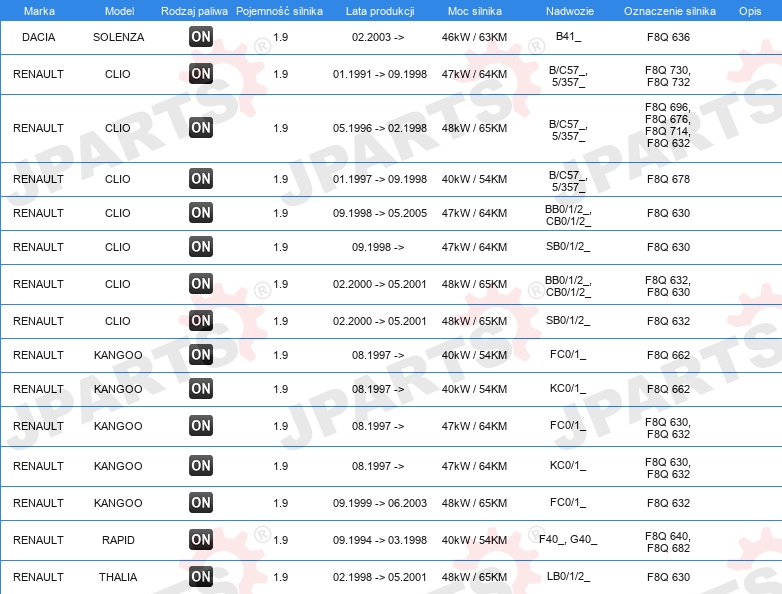Click engine displacement 1.9 in THALIA row
Screen dimensions: 782x594
coord(281,577)
